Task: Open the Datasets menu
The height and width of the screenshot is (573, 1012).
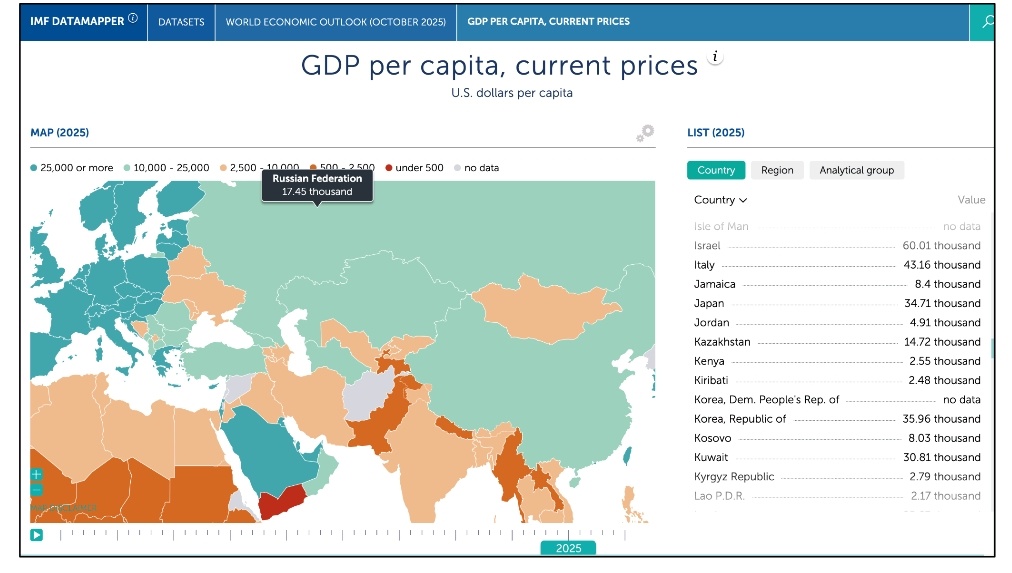Action: [181, 22]
